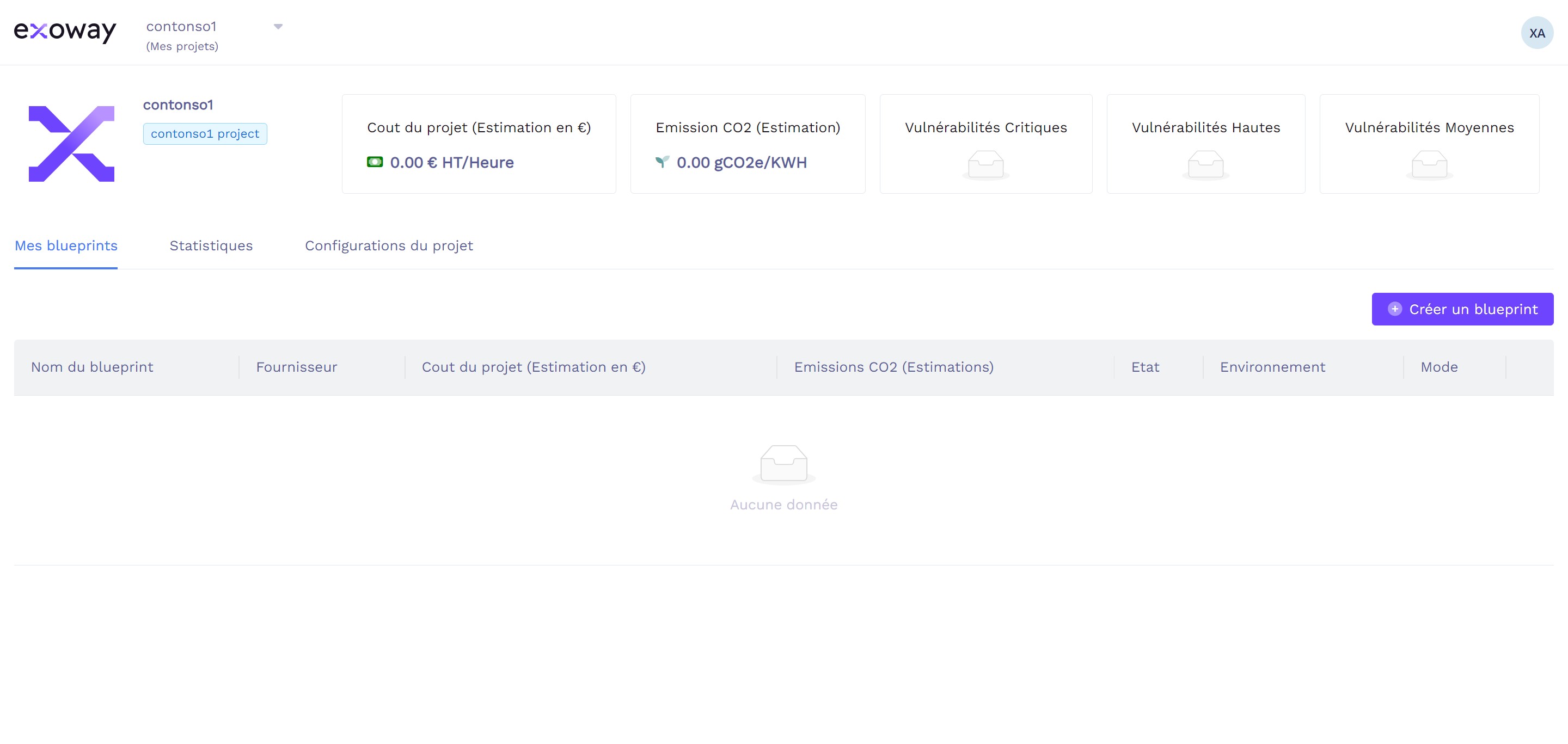
Task: Click the Aucune donnée empty inbox icon
Action: click(x=783, y=464)
